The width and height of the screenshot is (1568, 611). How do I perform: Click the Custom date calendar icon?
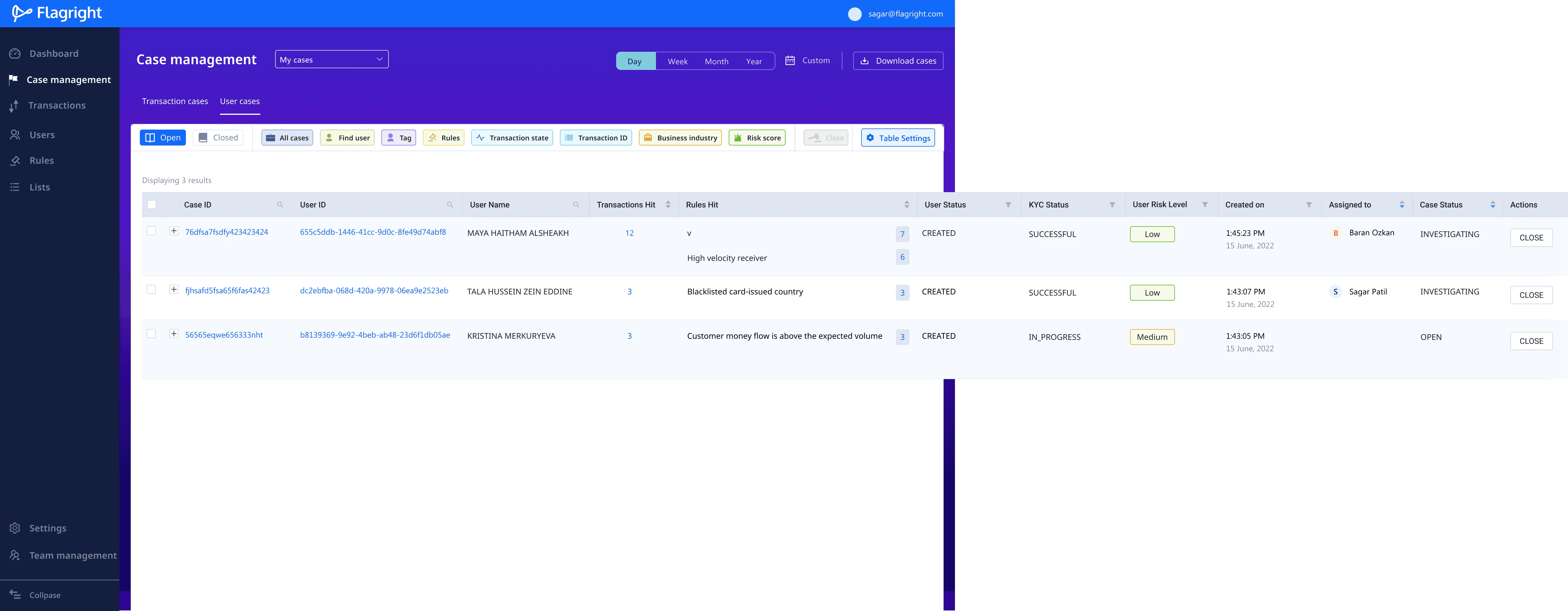[790, 60]
